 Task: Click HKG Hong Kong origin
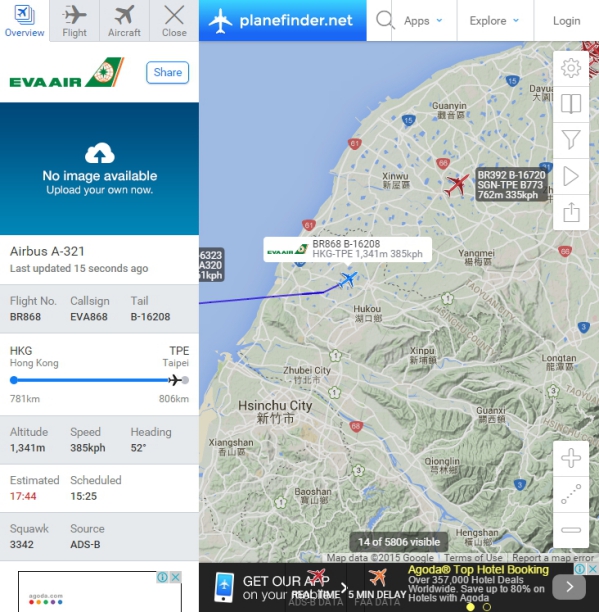pos(34,356)
